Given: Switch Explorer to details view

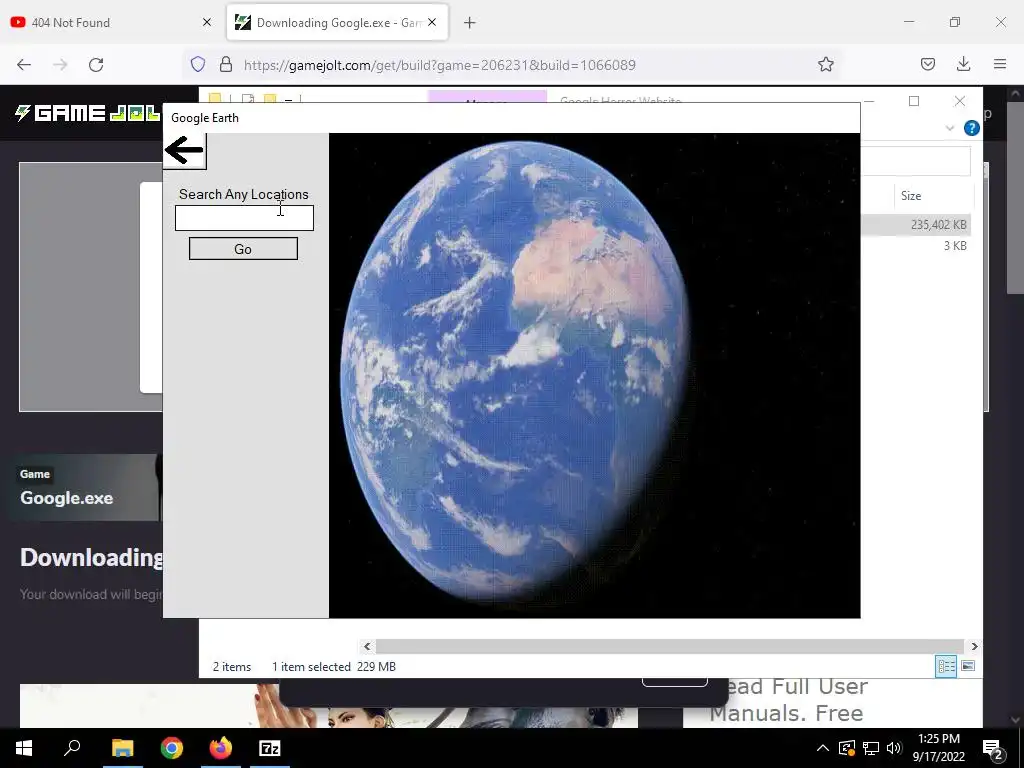Looking at the screenshot, I should tap(946, 666).
